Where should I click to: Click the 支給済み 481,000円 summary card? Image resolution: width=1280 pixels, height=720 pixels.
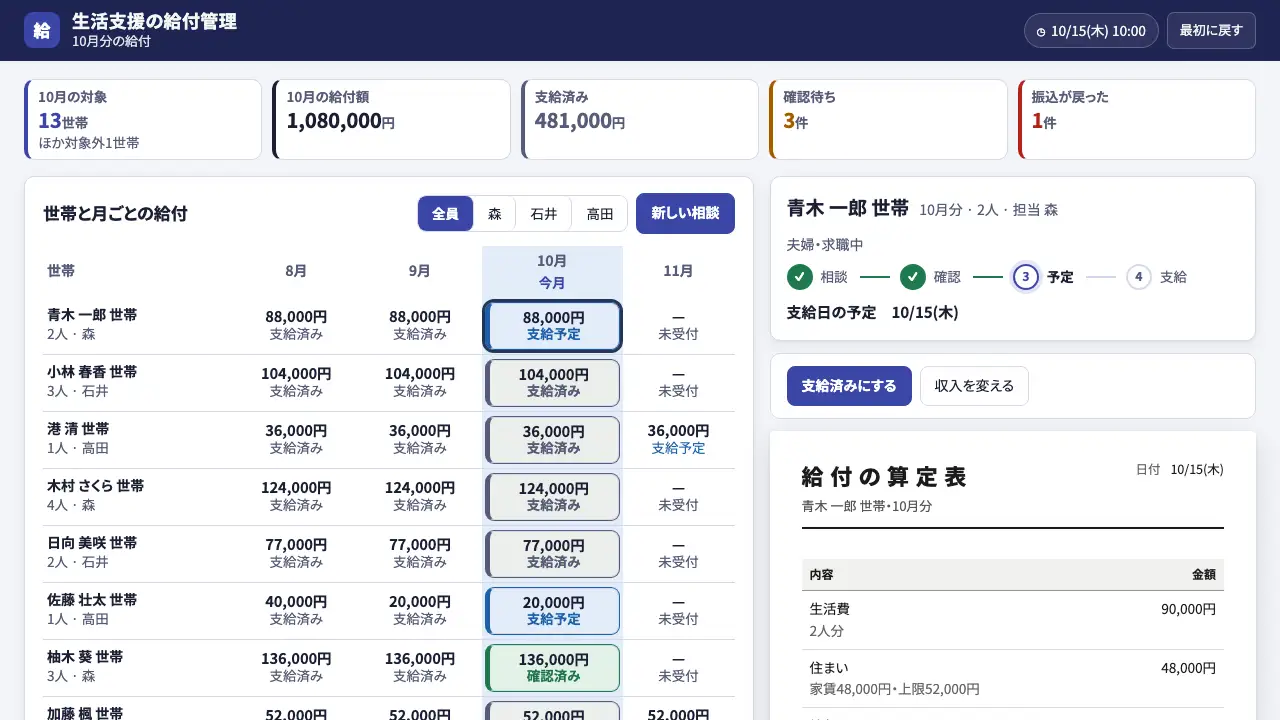click(640, 119)
